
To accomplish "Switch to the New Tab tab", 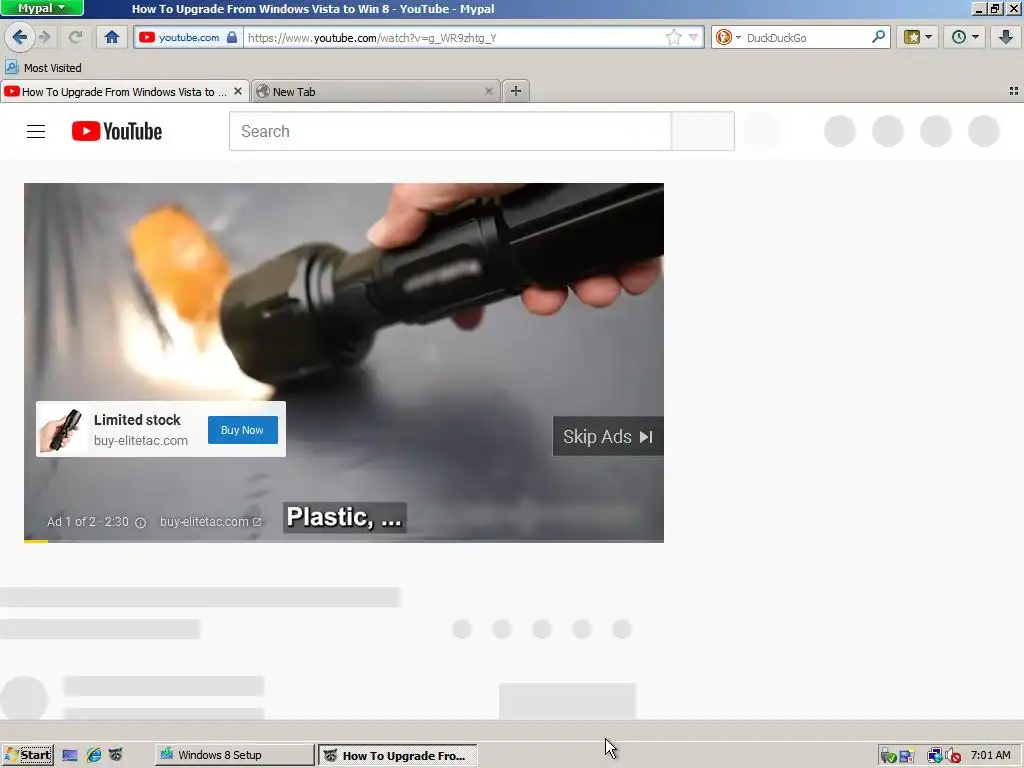I will tap(376, 91).
